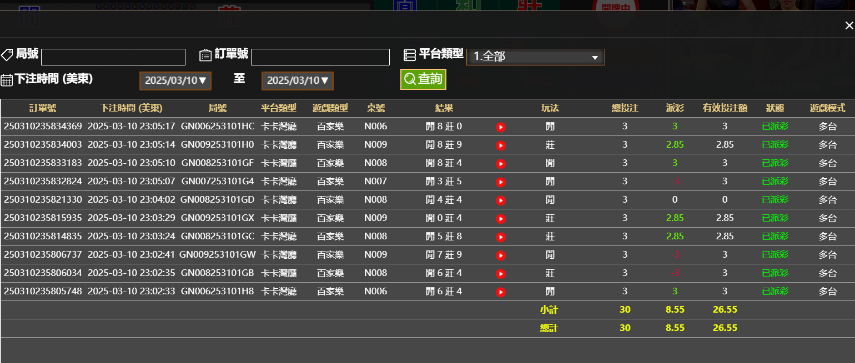The image size is (855, 363).
Task: Focus the 訂單號 input field
Action: (x=321, y=57)
